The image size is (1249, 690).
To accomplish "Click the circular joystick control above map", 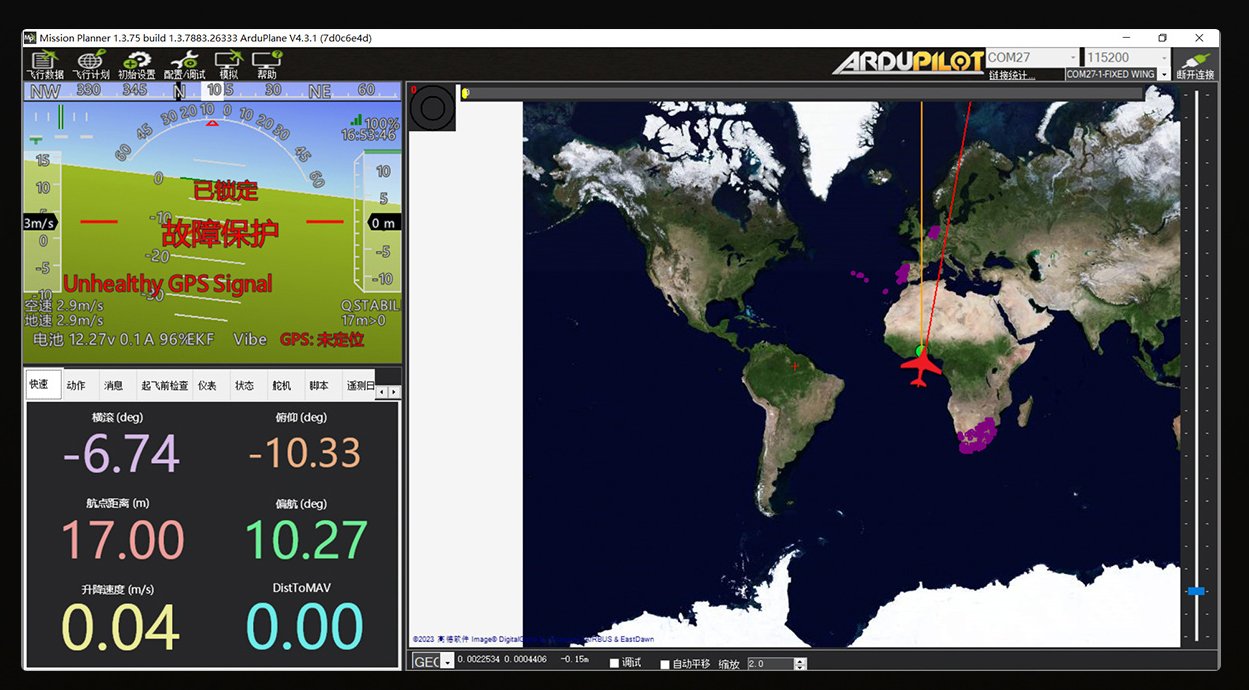I will pos(433,108).
